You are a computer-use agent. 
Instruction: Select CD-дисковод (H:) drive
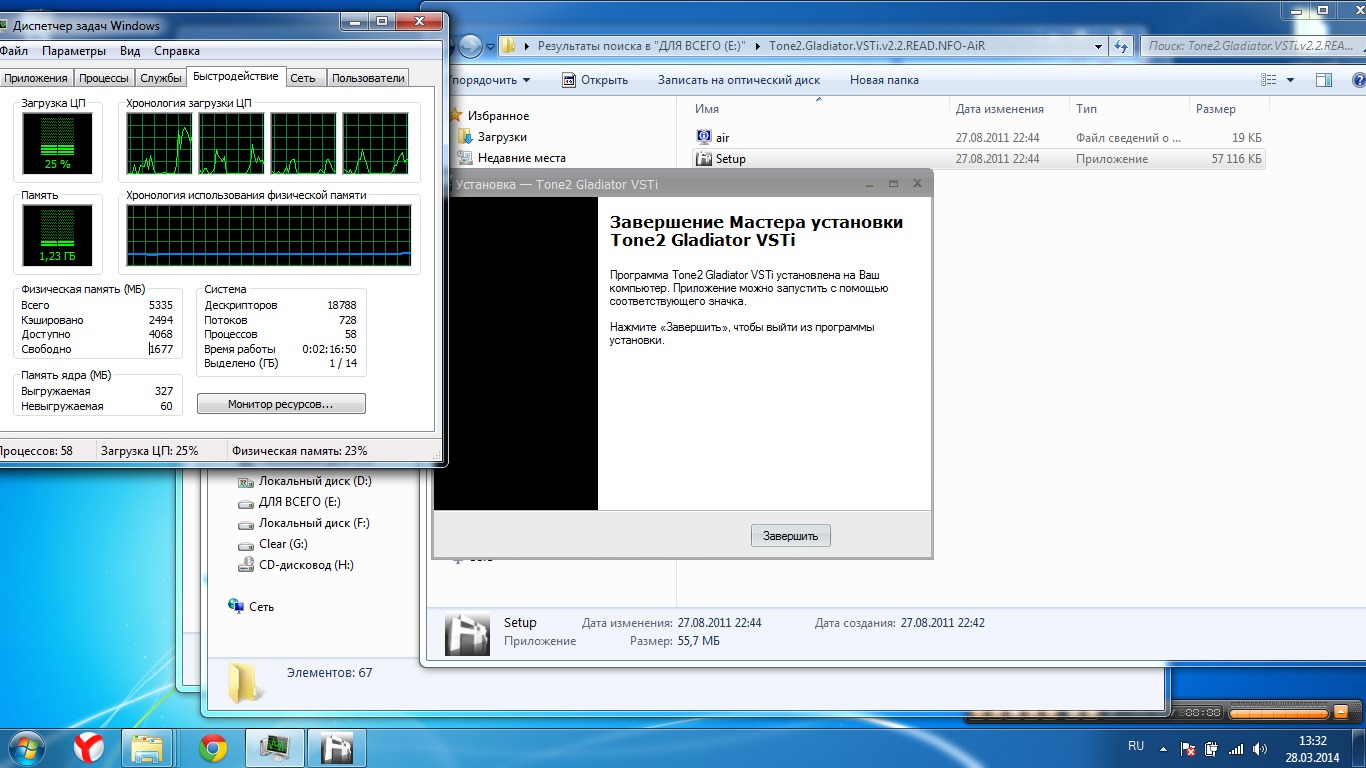pyautogui.click(x=306, y=565)
